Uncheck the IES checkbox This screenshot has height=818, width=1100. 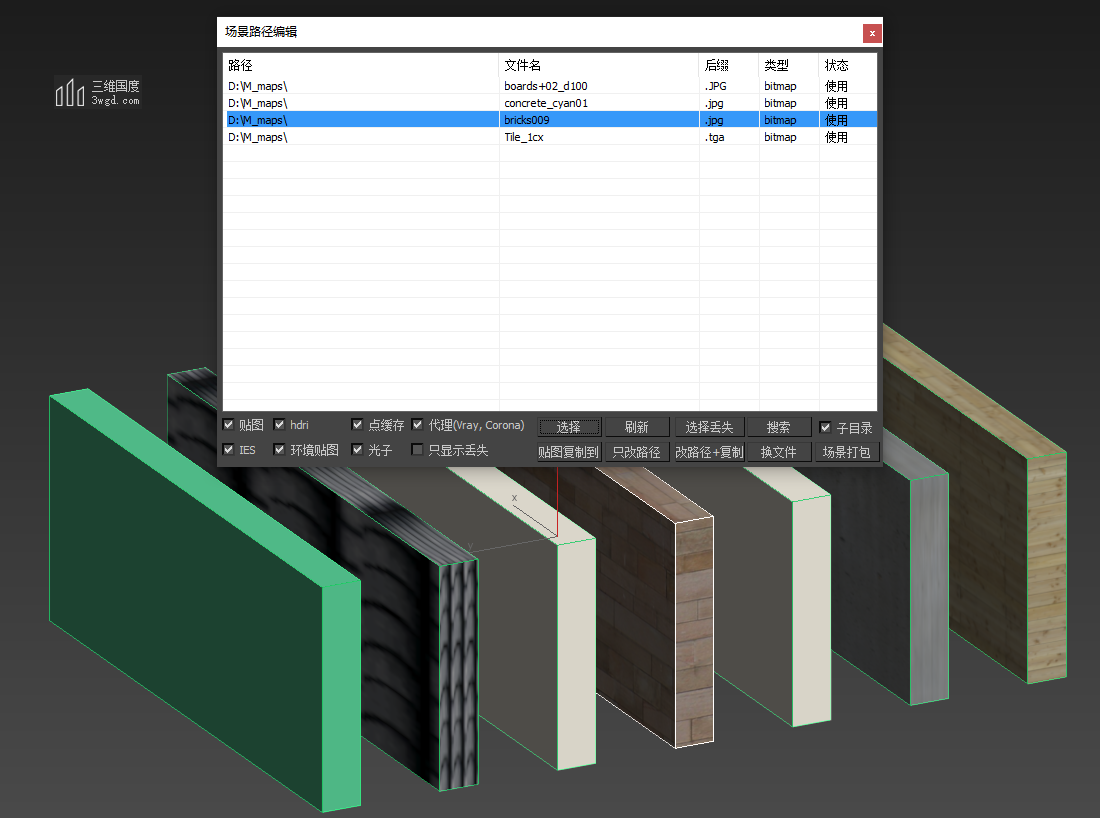click(229, 450)
